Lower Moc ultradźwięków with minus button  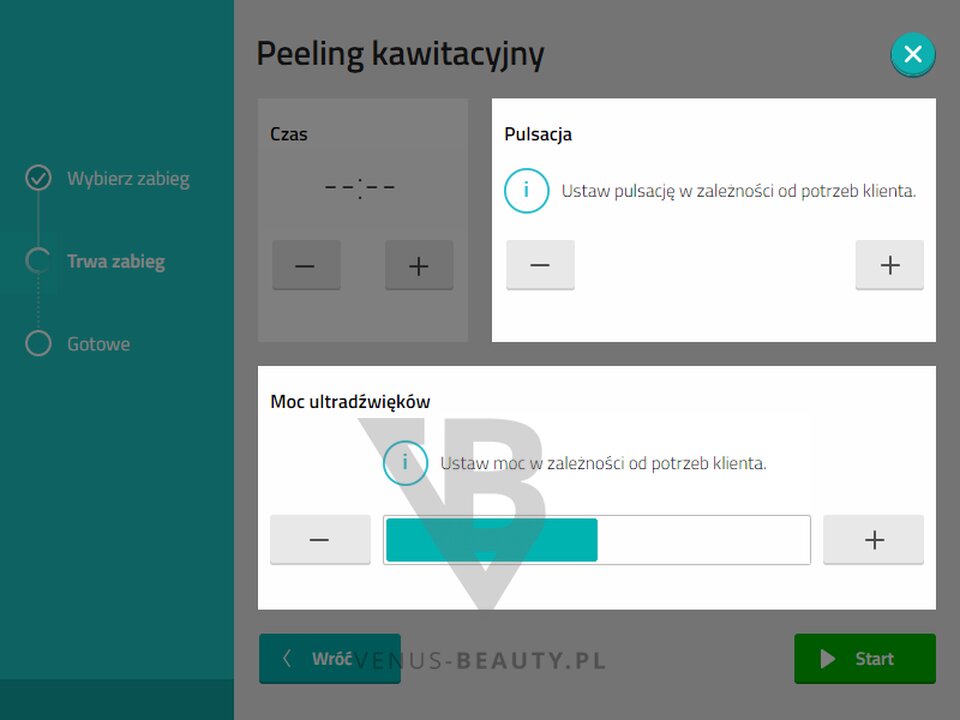320,539
